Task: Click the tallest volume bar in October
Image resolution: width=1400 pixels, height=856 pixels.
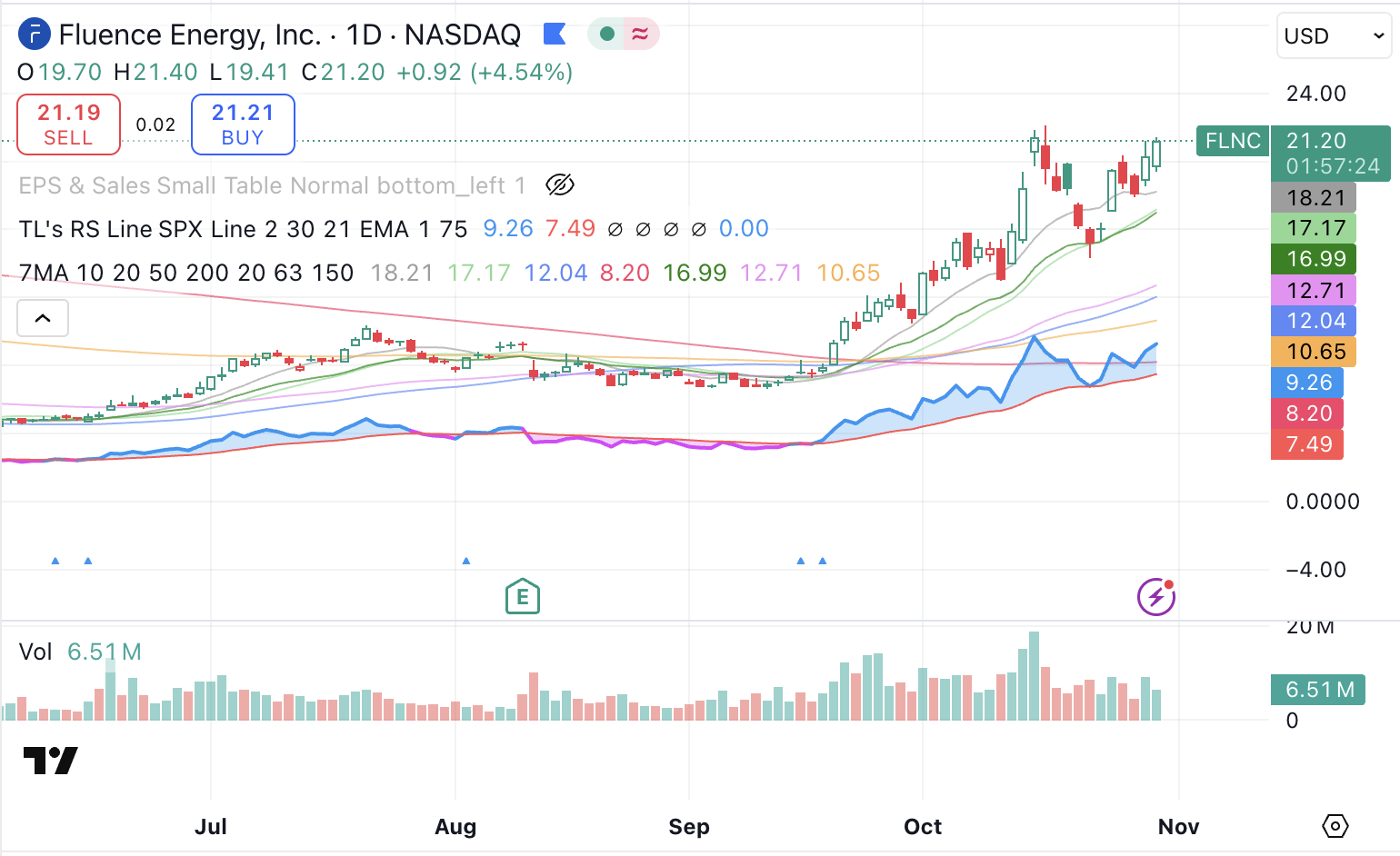Action: click(1034, 676)
